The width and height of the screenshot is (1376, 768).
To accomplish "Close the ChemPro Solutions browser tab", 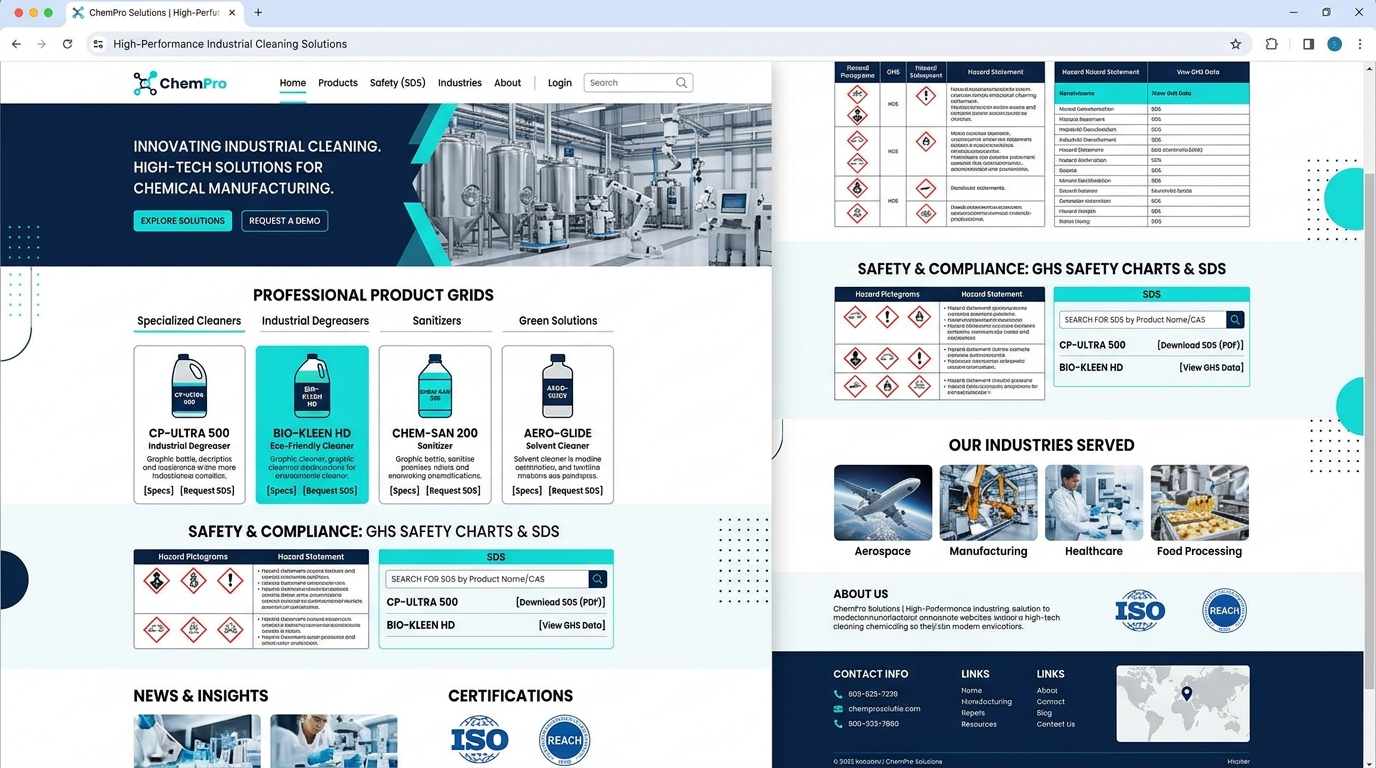I will pyautogui.click(x=232, y=13).
